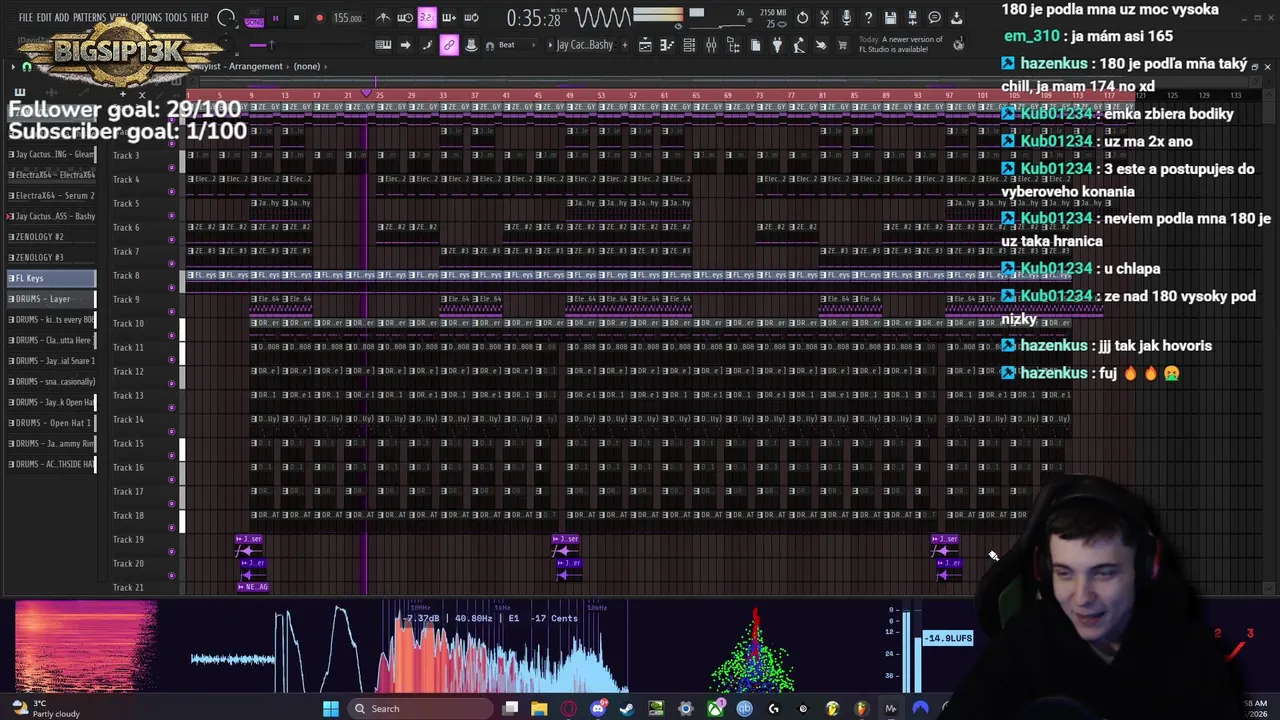1280x720 pixels.
Task: Pause playback with the pause button
Action: point(275,18)
